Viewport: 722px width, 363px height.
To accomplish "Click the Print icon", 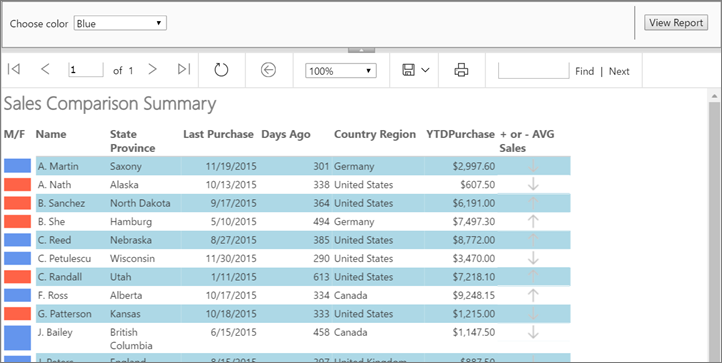I will coord(461,70).
